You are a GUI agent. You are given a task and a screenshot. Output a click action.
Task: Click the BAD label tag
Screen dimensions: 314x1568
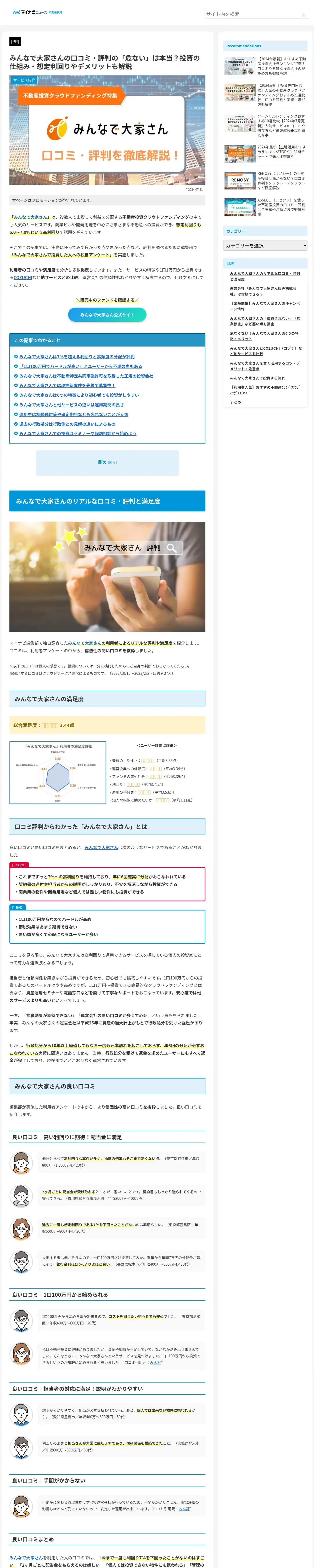pyautogui.click(x=18, y=907)
